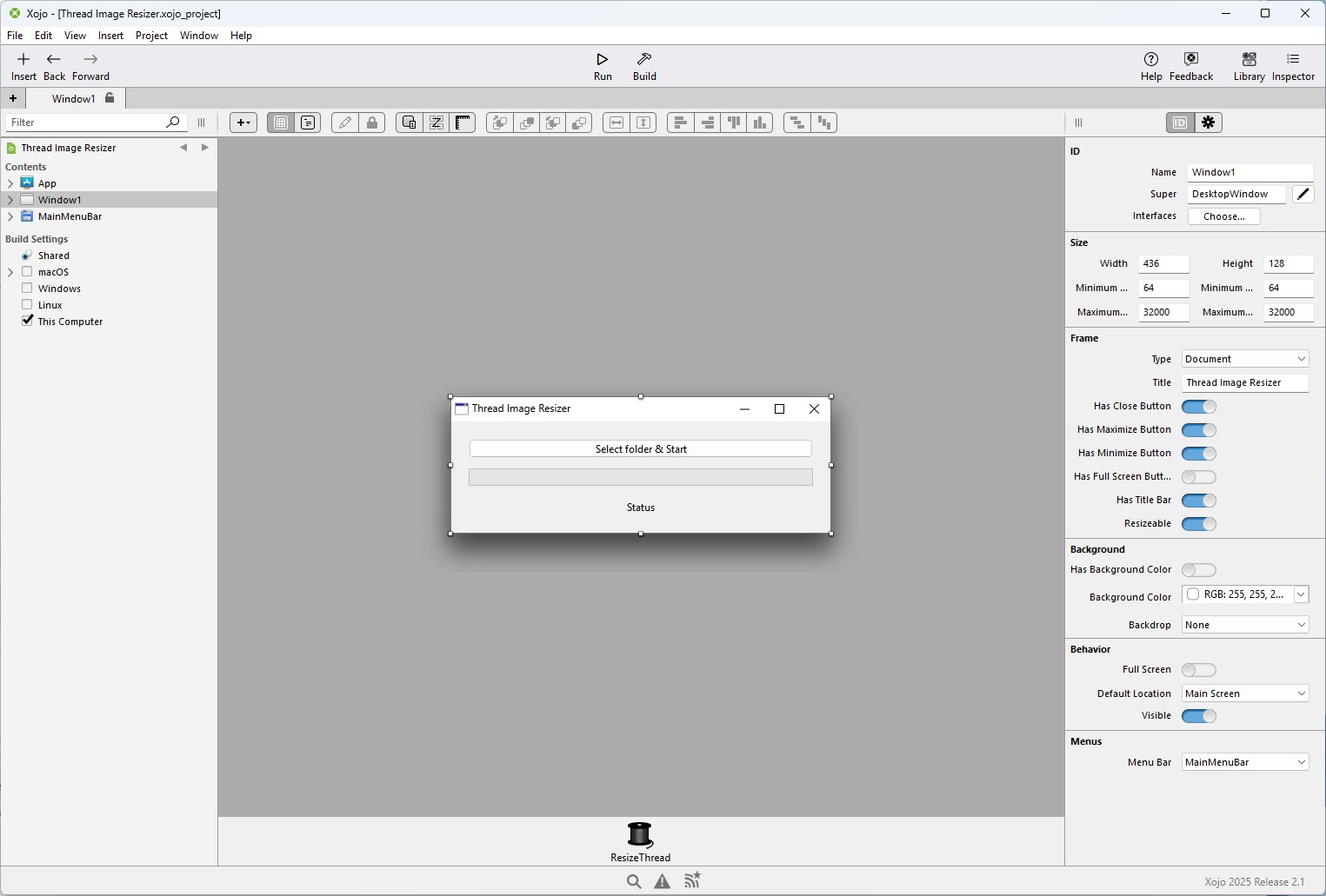Screen dimensions: 1326x896
Task: Select the ResizeThread spool icon
Action: [640, 834]
